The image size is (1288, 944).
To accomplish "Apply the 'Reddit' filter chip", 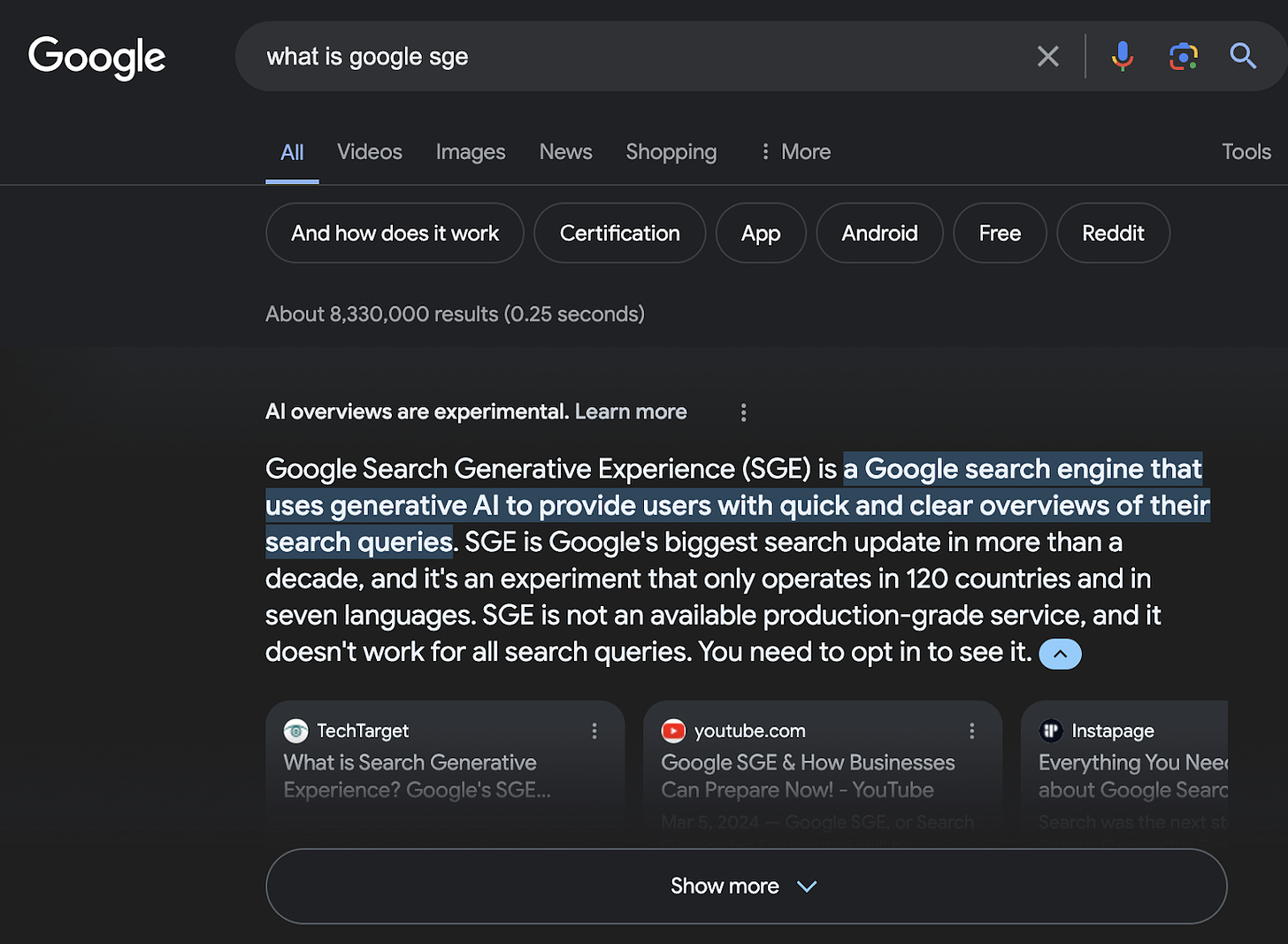I will click(x=1113, y=233).
